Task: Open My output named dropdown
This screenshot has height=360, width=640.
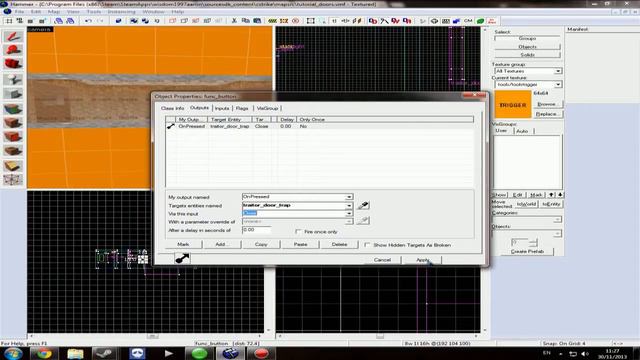Action: point(349,197)
